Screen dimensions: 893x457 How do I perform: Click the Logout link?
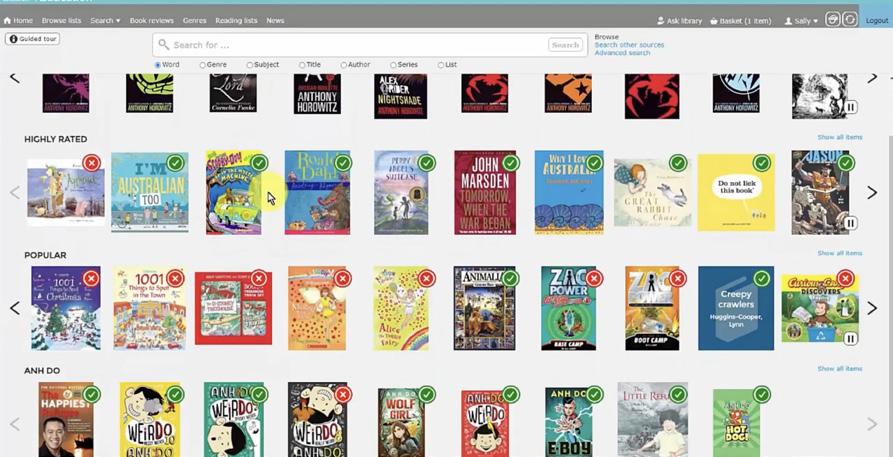pos(877,21)
